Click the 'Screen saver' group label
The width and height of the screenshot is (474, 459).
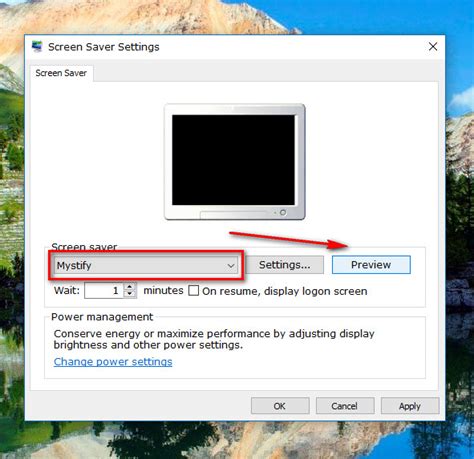[x=84, y=247]
